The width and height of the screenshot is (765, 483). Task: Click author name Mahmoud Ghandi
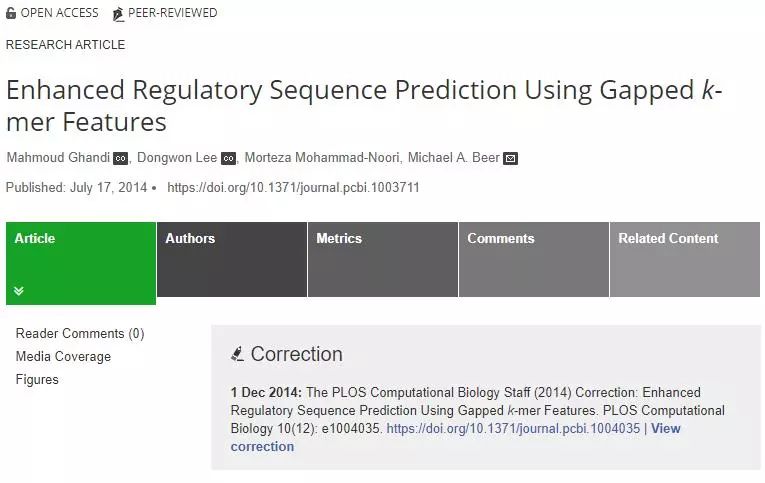coord(57,158)
